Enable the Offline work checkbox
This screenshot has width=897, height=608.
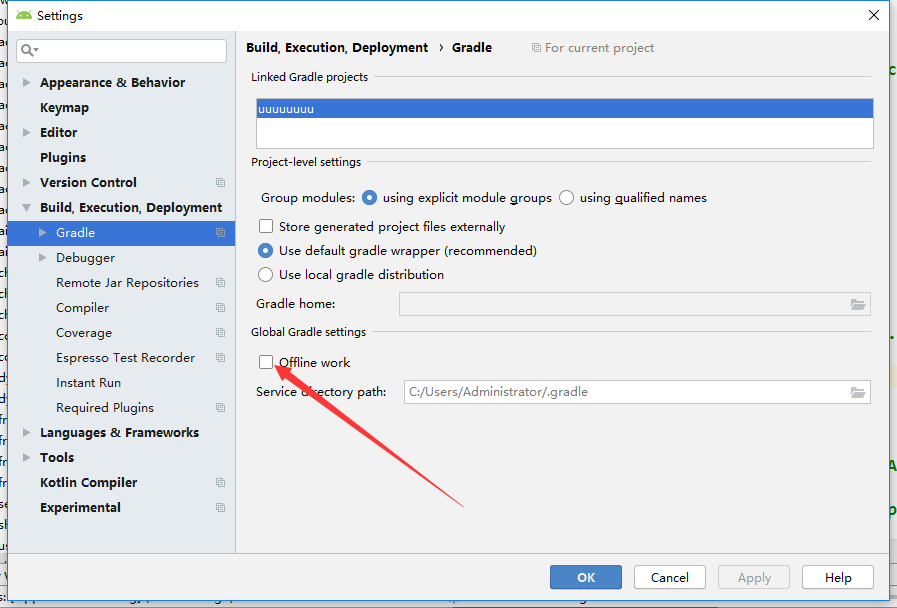click(x=265, y=362)
